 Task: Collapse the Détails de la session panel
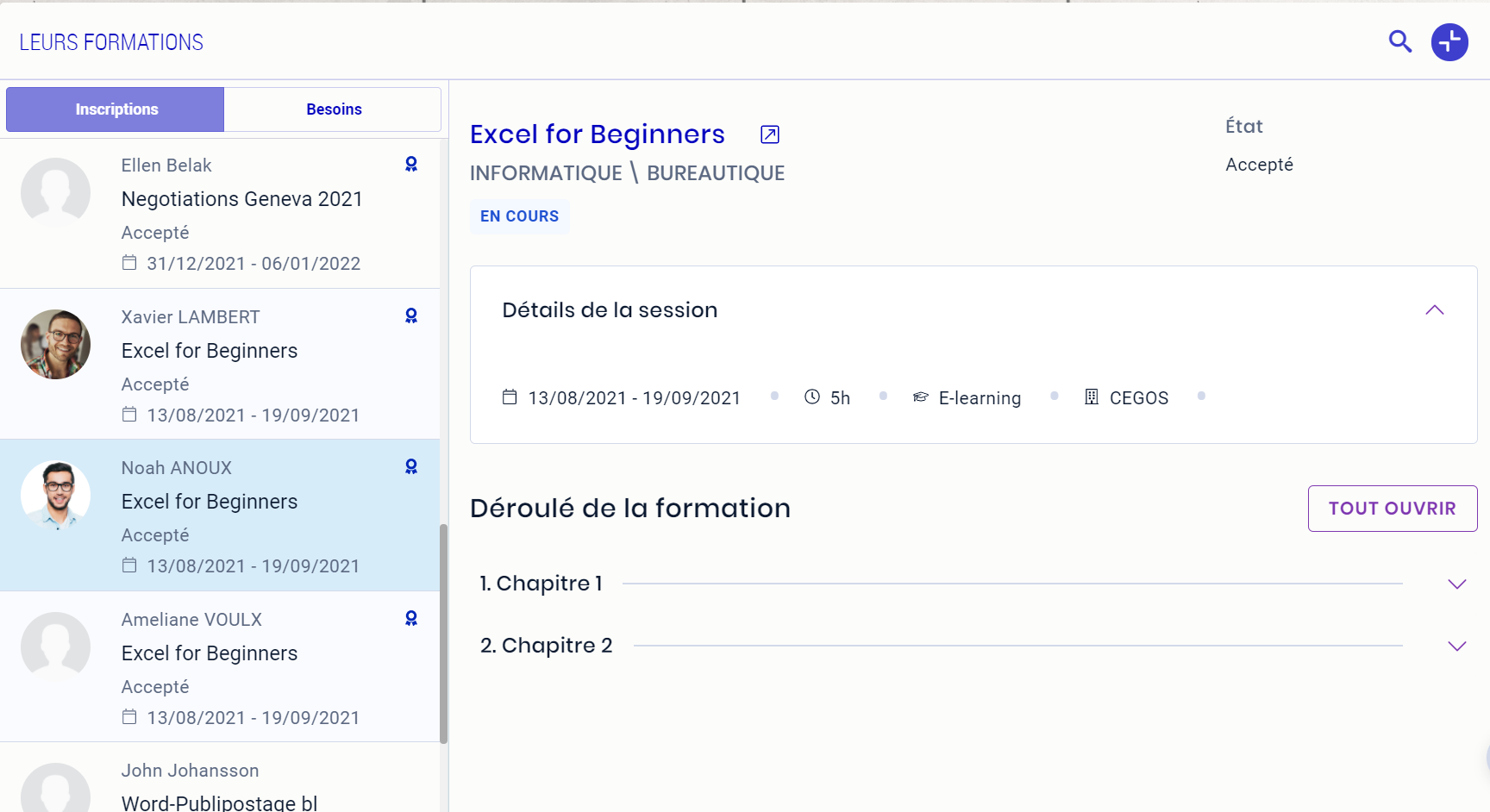point(1435,310)
